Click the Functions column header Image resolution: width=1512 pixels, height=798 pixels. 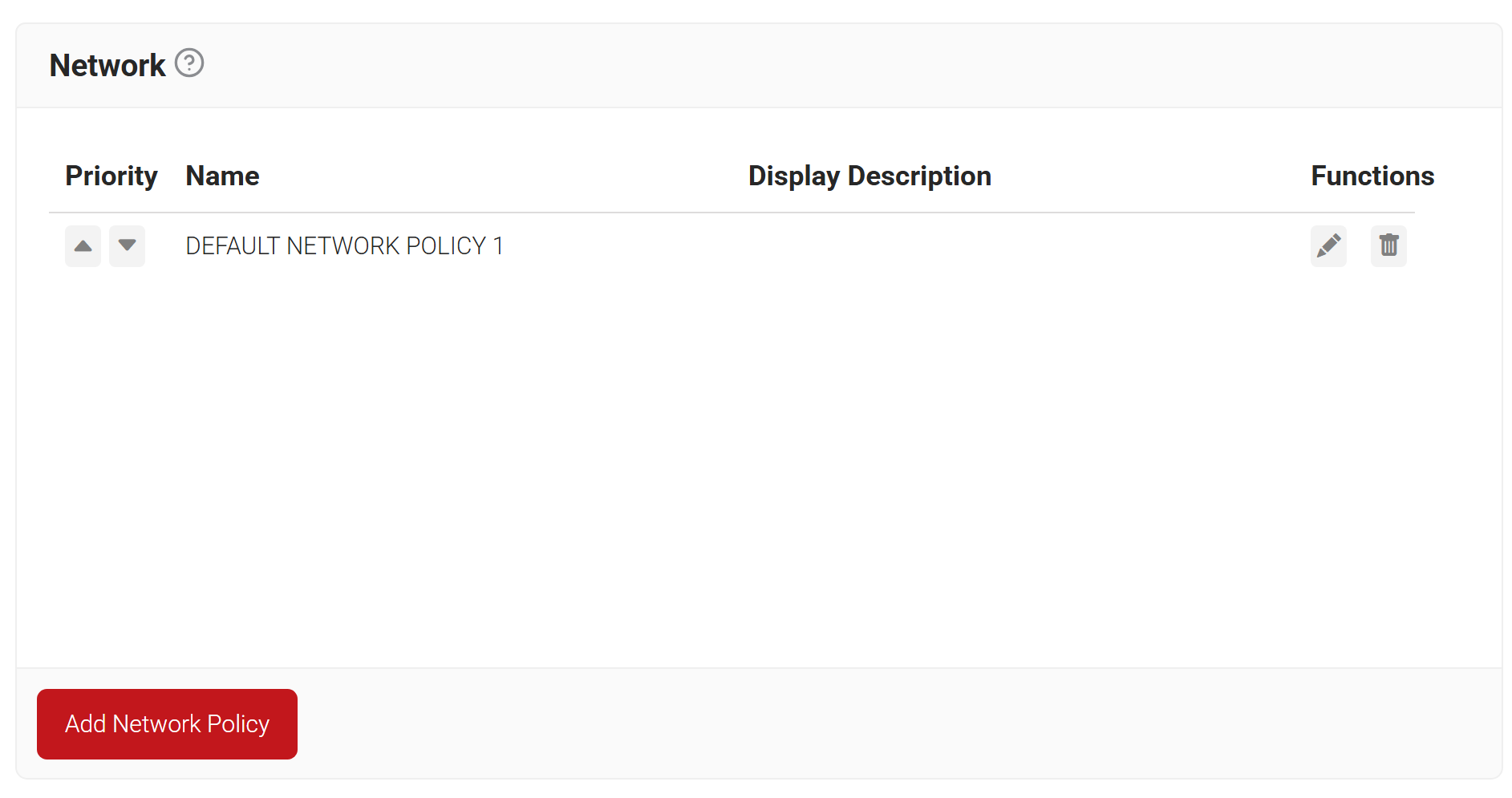click(1372, 176)
